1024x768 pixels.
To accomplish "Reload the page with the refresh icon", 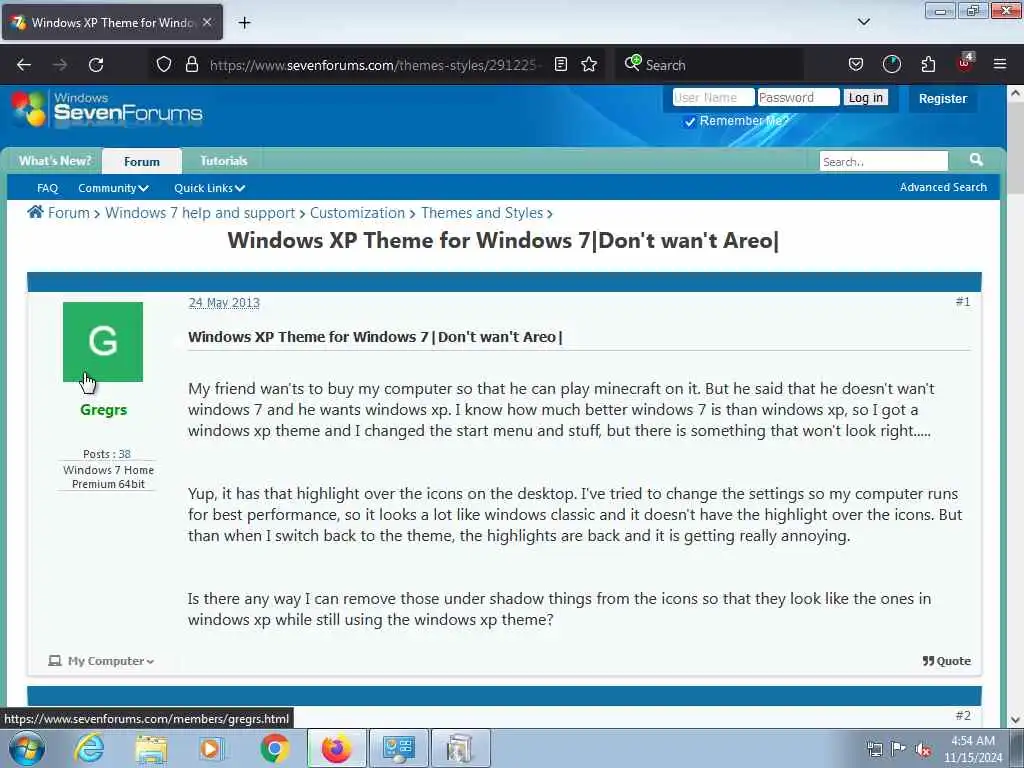I will (96, 65).
